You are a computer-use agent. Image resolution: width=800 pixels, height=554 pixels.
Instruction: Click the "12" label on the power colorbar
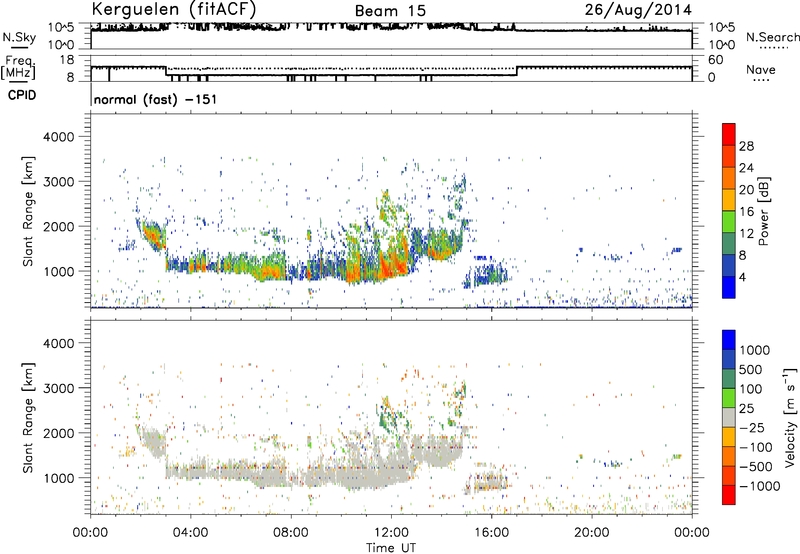pos(746,234)
